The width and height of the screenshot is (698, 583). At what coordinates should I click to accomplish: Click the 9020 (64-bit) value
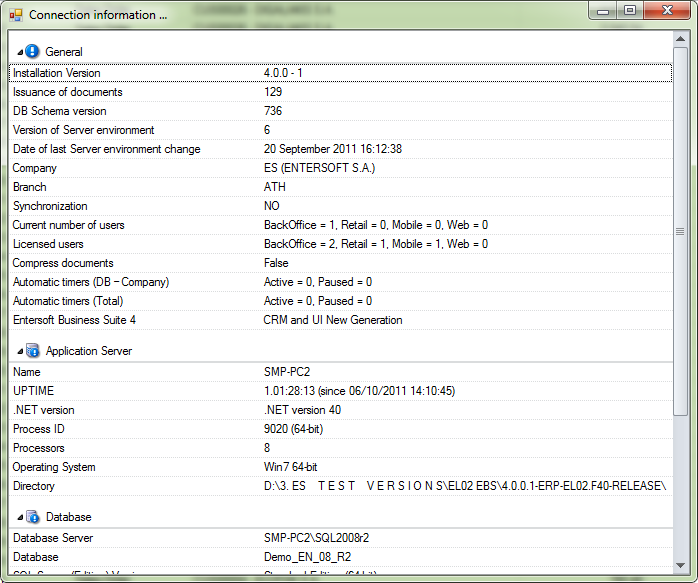click(x=293, y=429)
